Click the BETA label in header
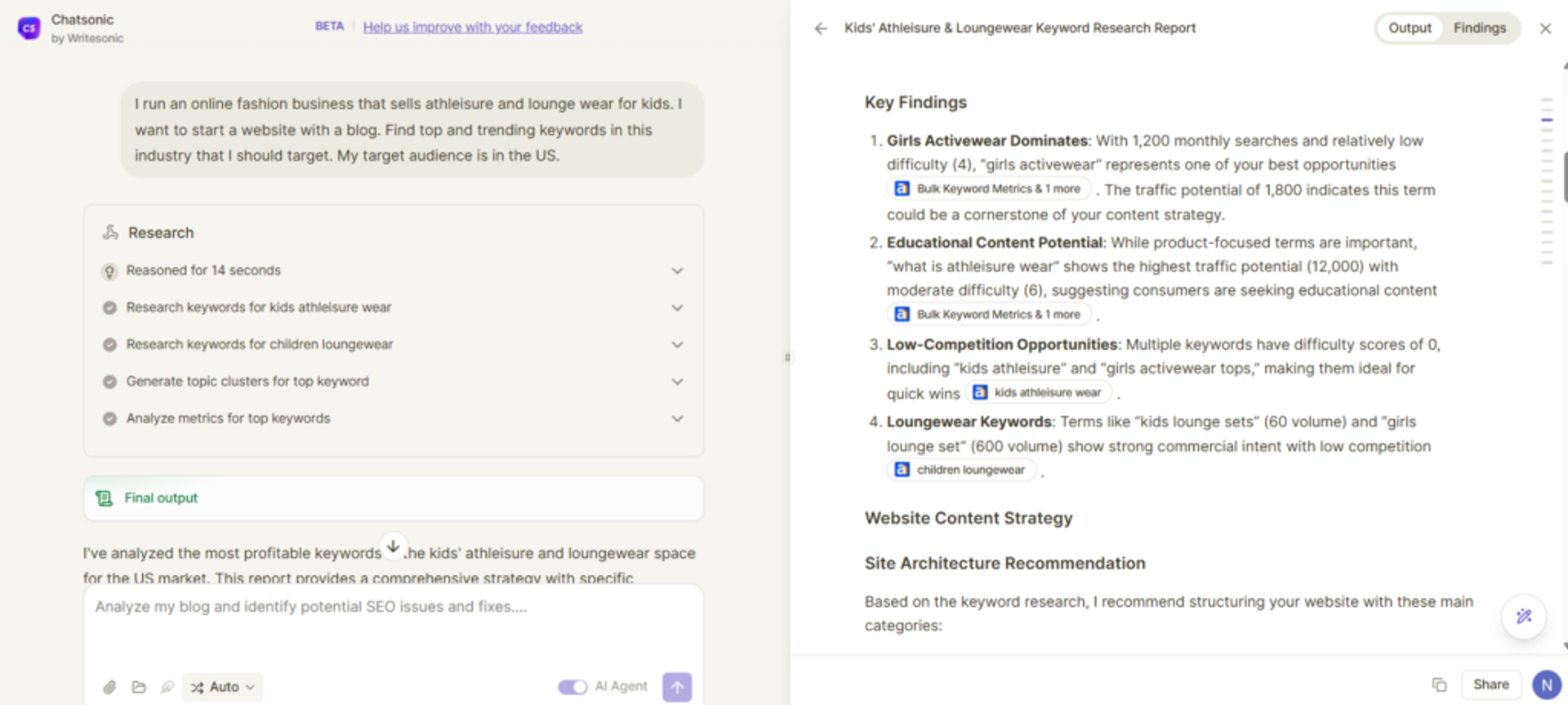Viewport: 1568px width, 705px height. (329, 26)
